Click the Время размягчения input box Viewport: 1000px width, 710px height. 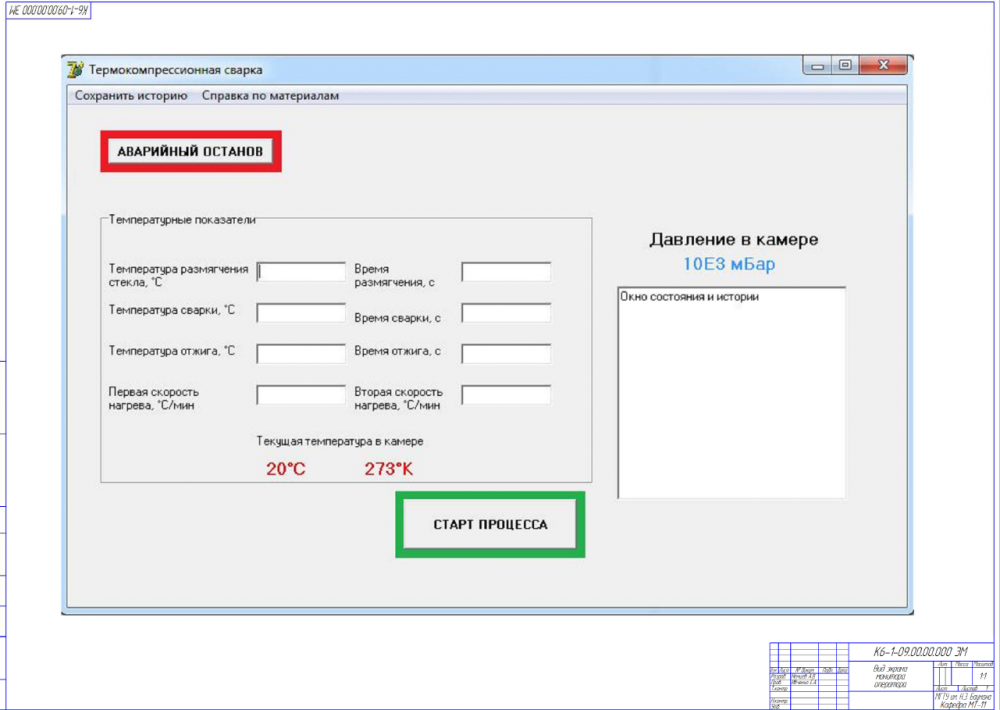point(506,272)
